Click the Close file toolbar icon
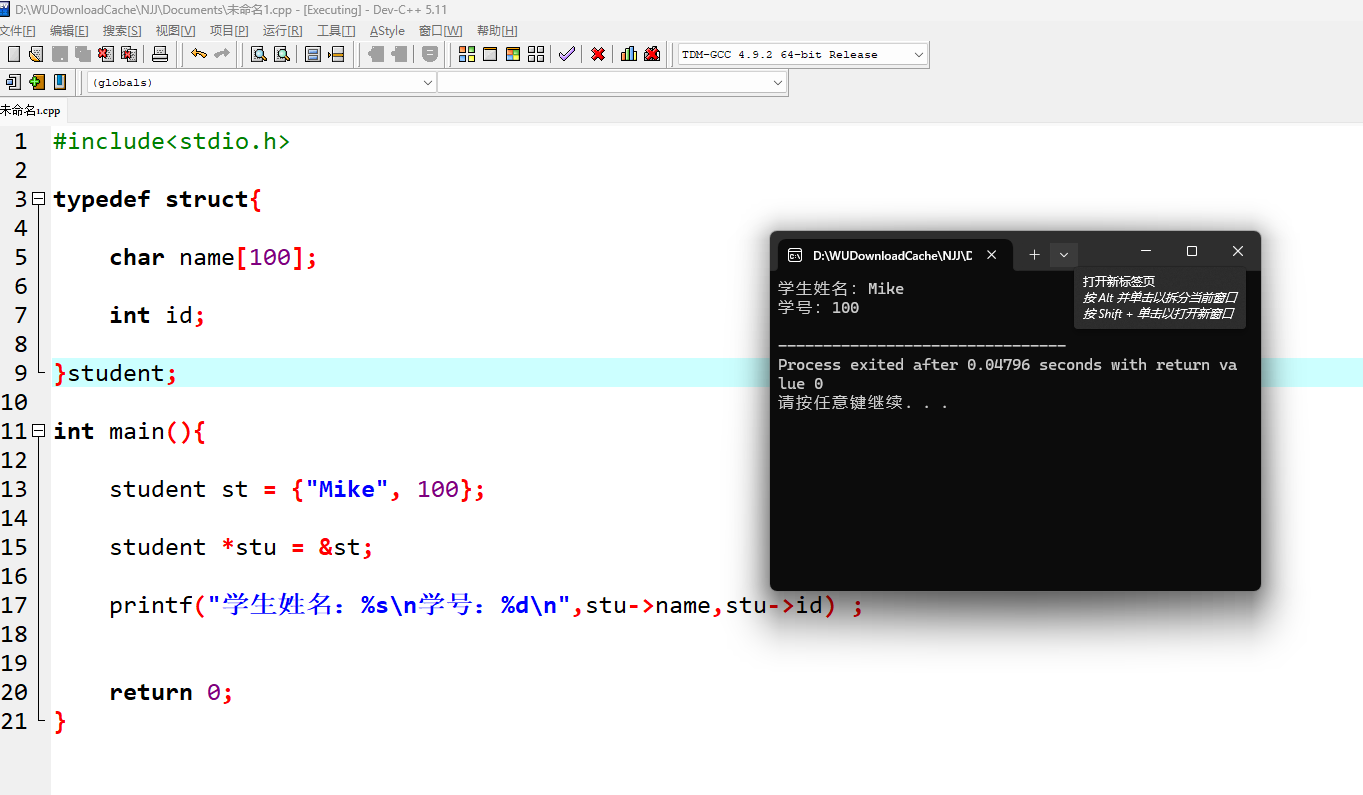The height and width of the screenshot is (795, 1363). [106, 54]
